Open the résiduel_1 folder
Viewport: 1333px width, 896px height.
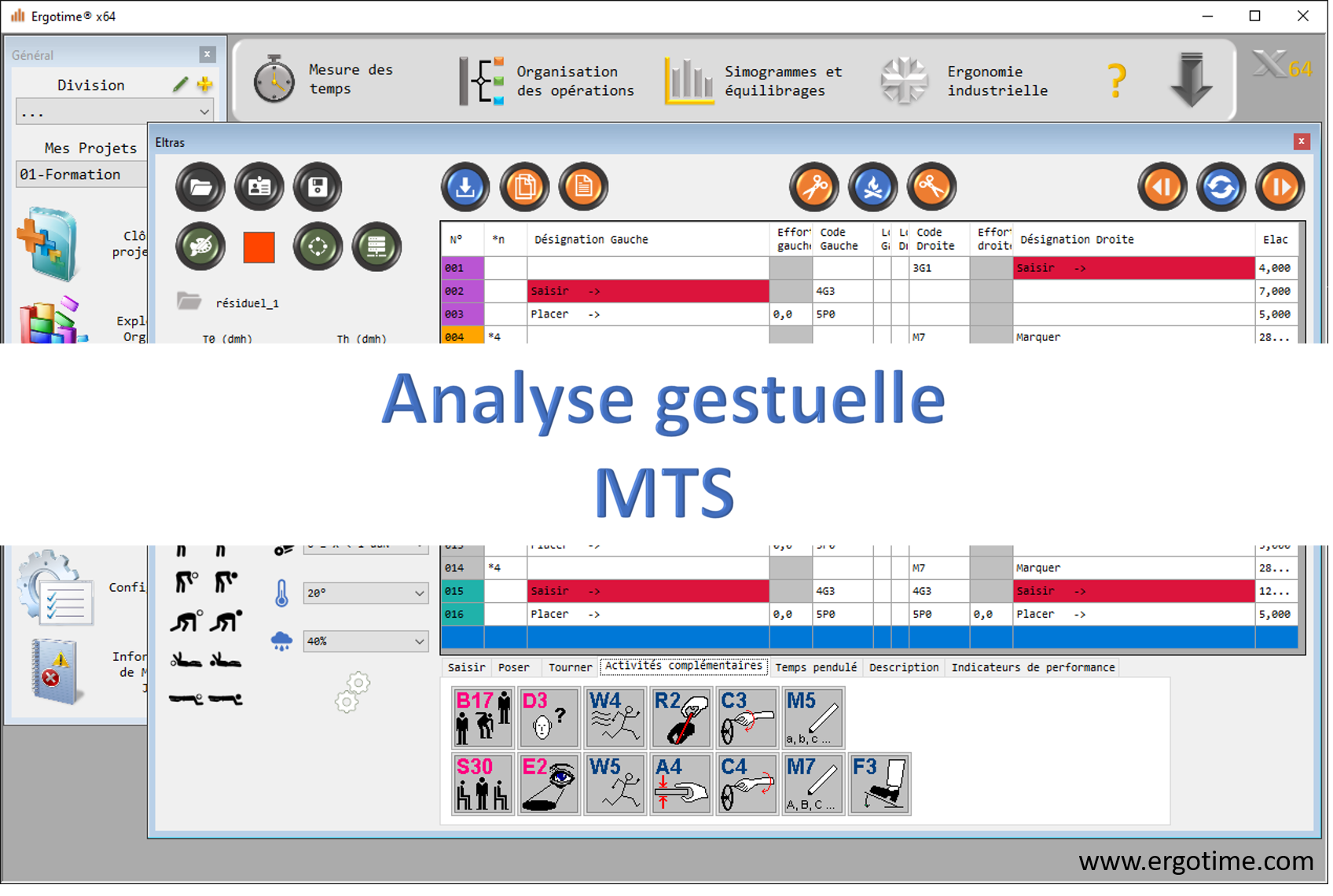tap(228, 303)
